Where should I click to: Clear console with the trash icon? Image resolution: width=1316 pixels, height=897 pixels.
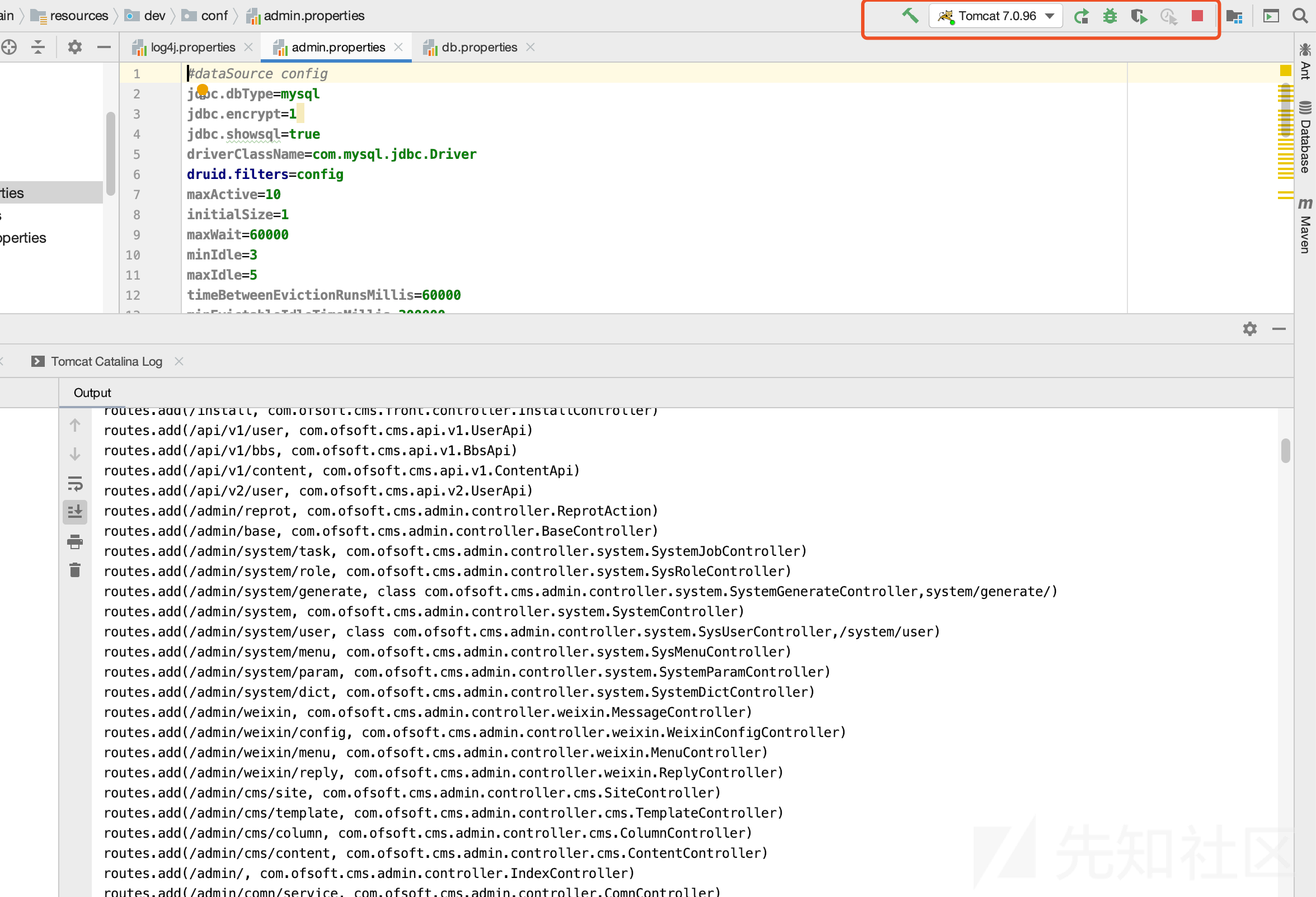[x=75, y=570]
